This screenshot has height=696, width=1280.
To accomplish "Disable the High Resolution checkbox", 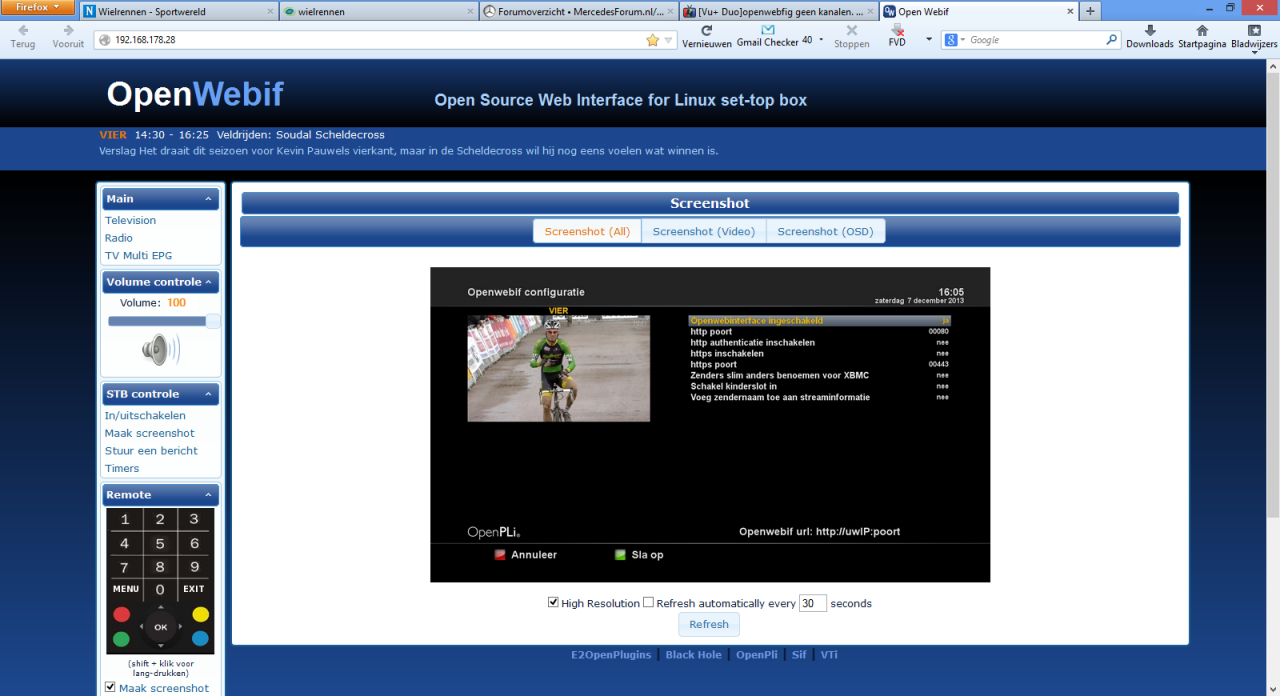I will click(553, 603).
